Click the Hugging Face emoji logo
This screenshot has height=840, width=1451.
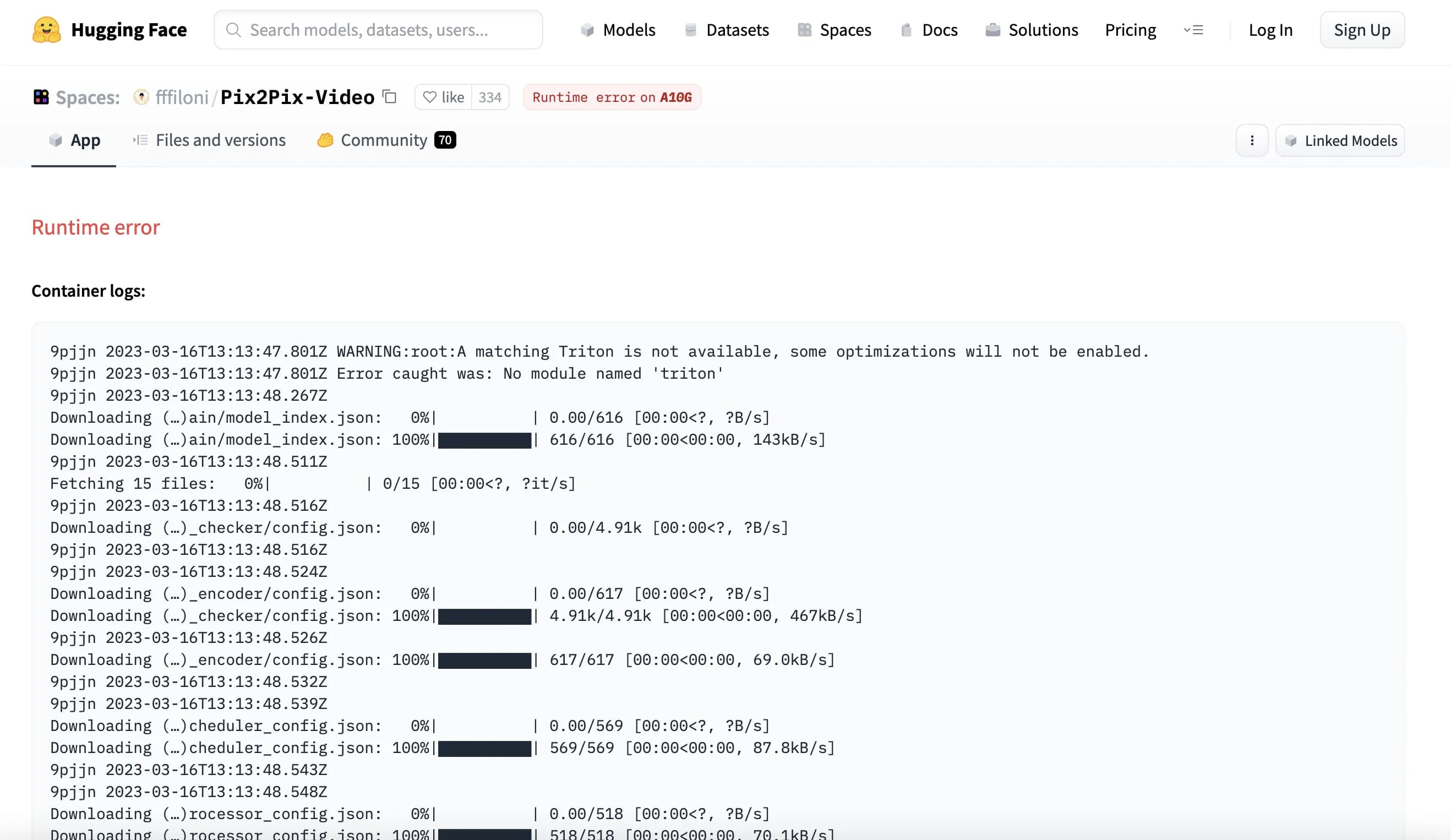tap(47, 29)
